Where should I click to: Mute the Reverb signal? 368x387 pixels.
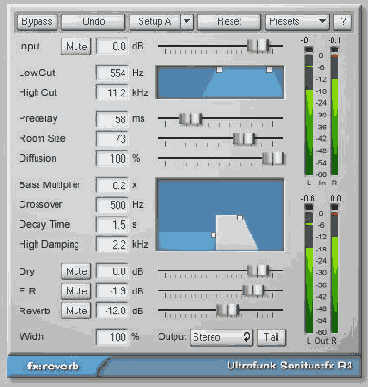click(x=76, y=311)
